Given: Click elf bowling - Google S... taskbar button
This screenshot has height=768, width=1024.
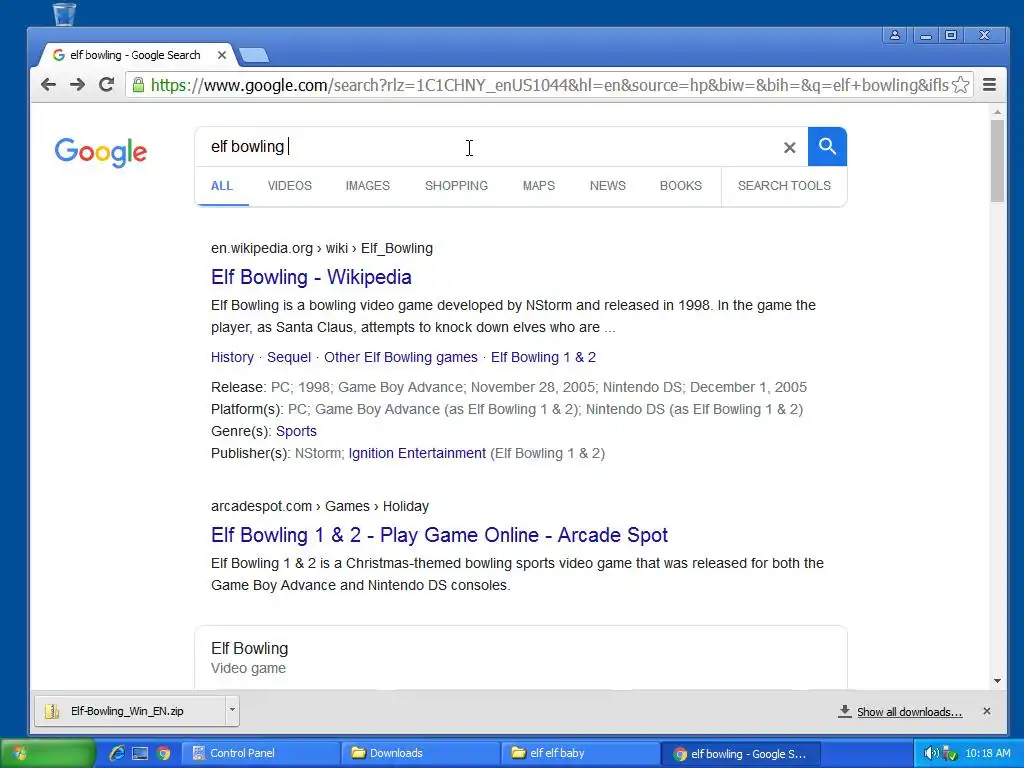Looking at the screenshot, I should tap(740, 754).
